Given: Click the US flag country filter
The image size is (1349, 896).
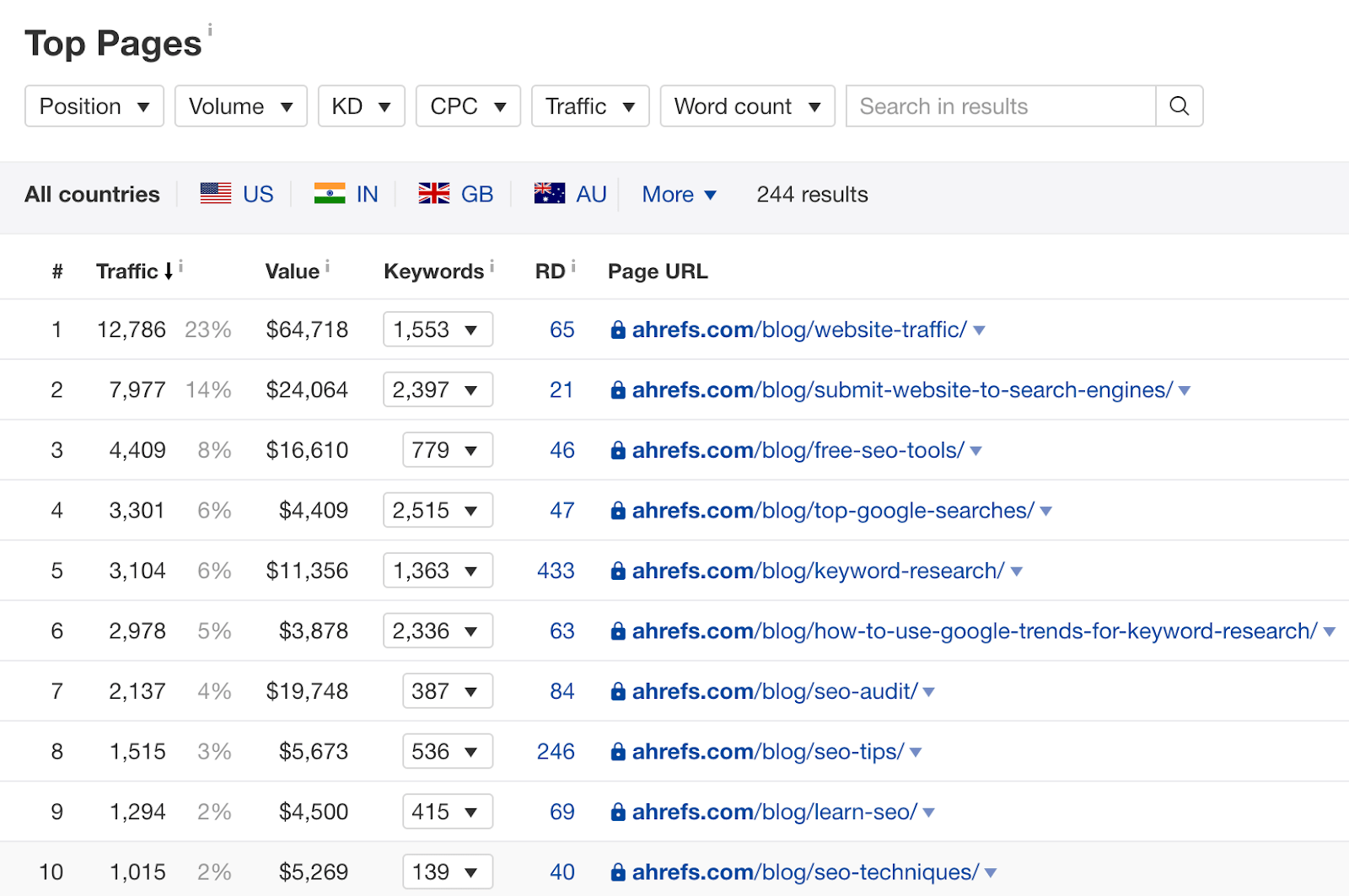Looking at the screenshot, I should click(237, 195).
